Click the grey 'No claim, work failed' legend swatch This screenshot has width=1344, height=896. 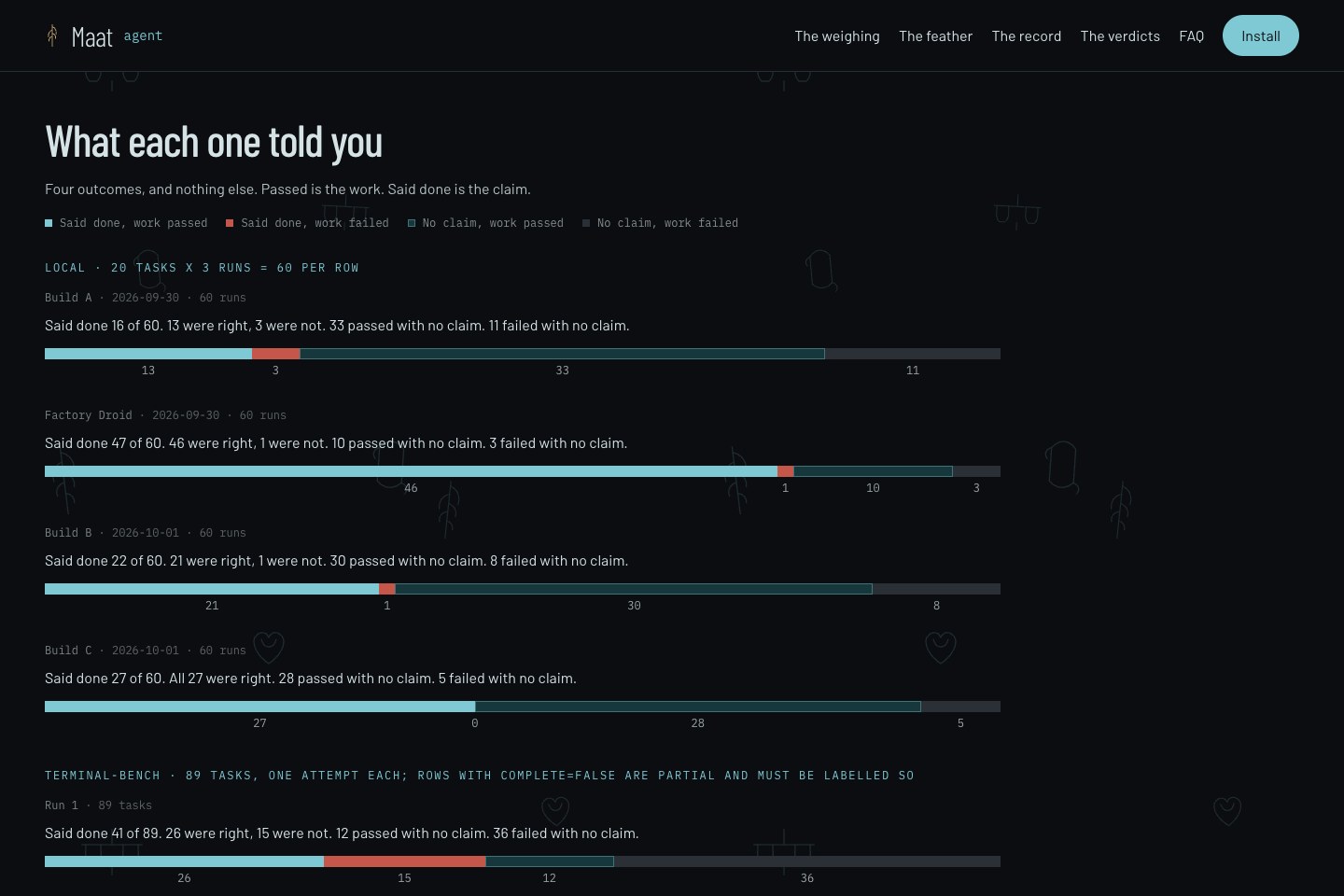(586, 223)
